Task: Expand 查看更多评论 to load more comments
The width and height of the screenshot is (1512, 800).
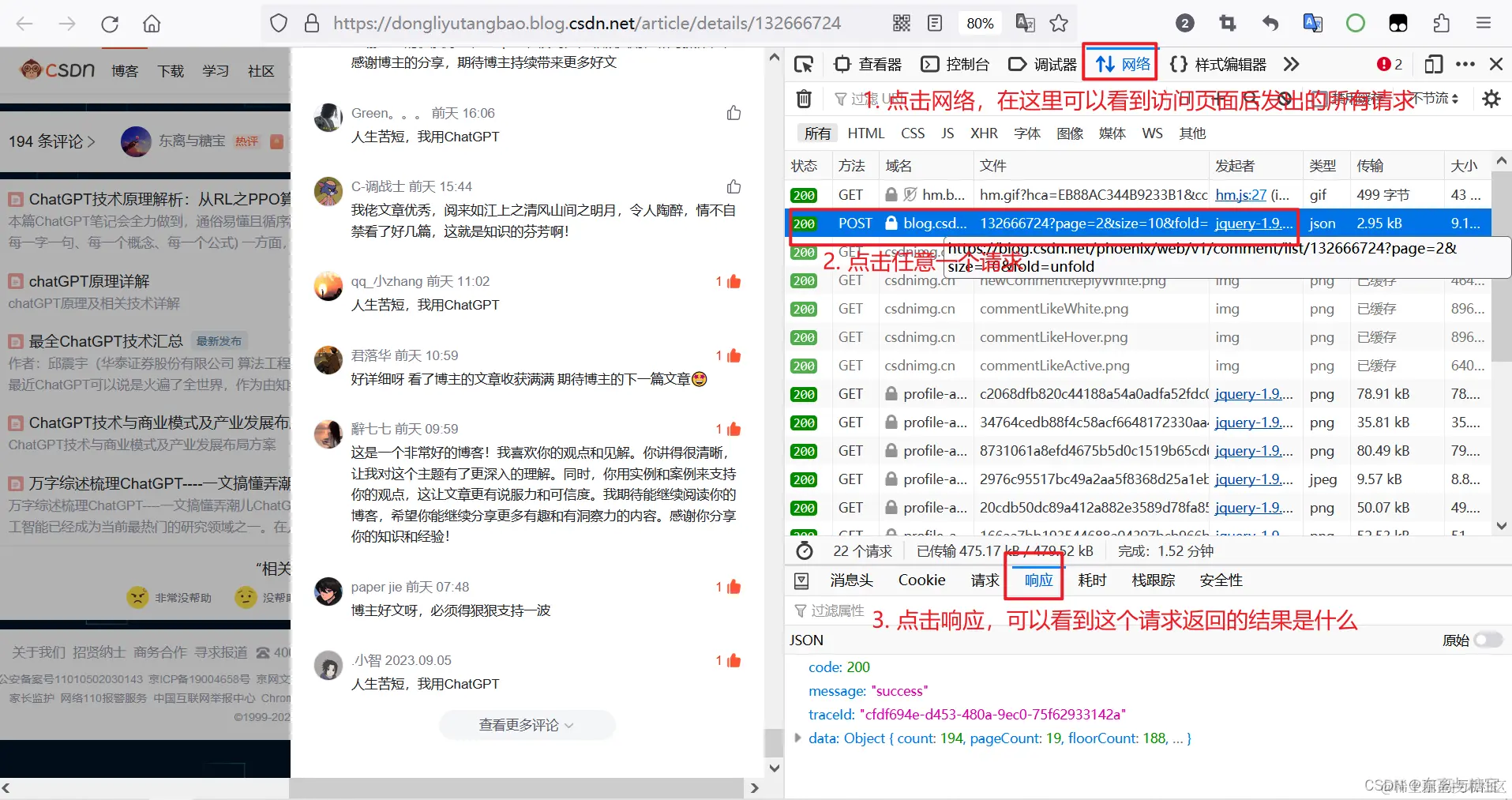Action: tap(527, 725)
